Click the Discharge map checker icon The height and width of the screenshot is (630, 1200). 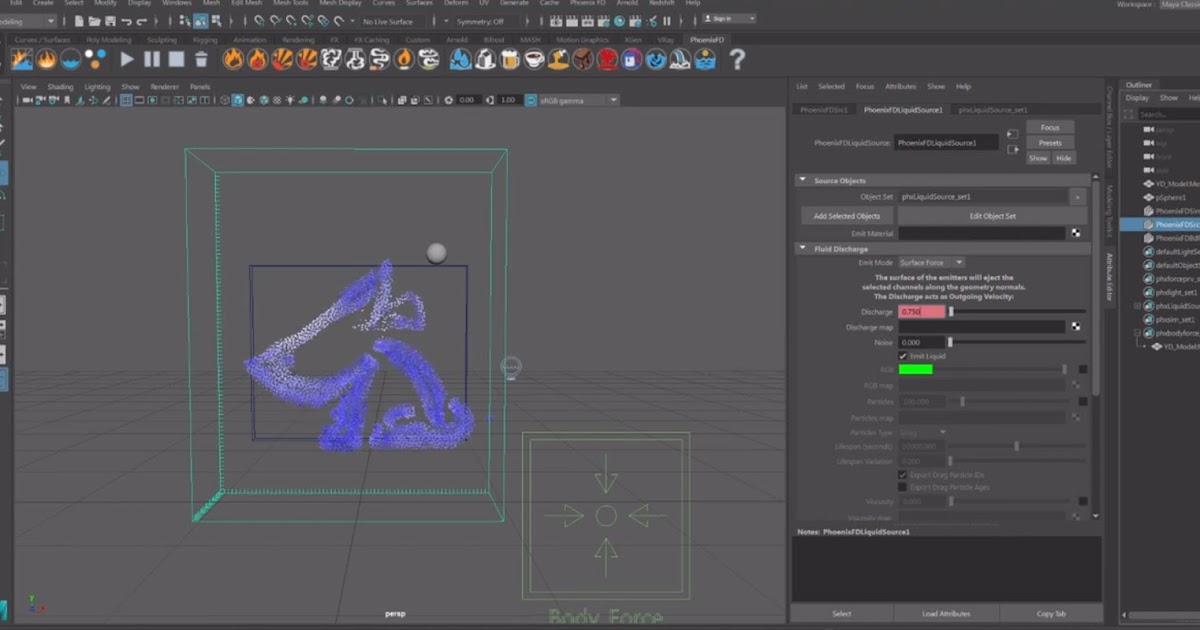click(1076, 327)
